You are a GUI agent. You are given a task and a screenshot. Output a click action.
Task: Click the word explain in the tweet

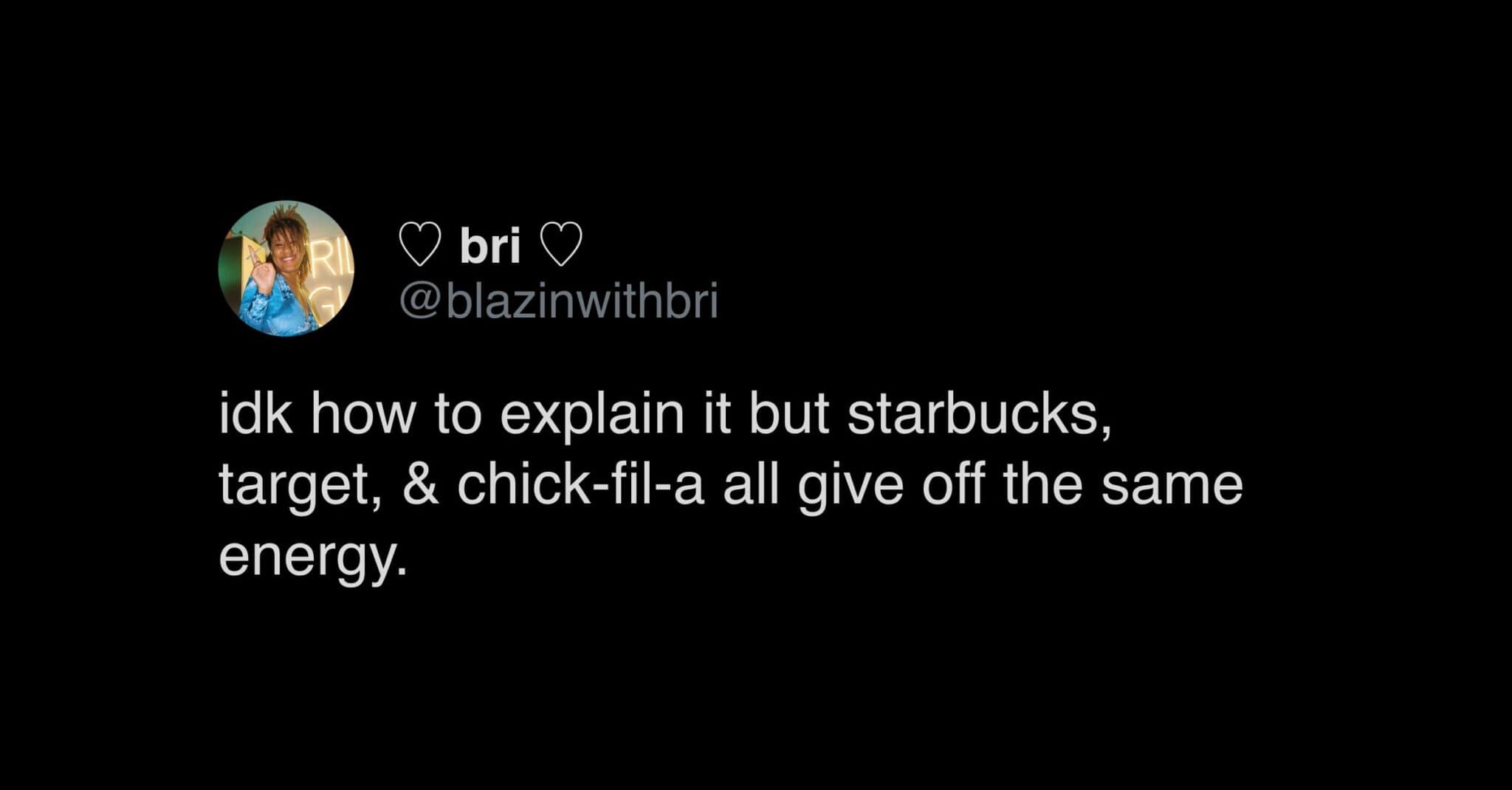point(592,416)
